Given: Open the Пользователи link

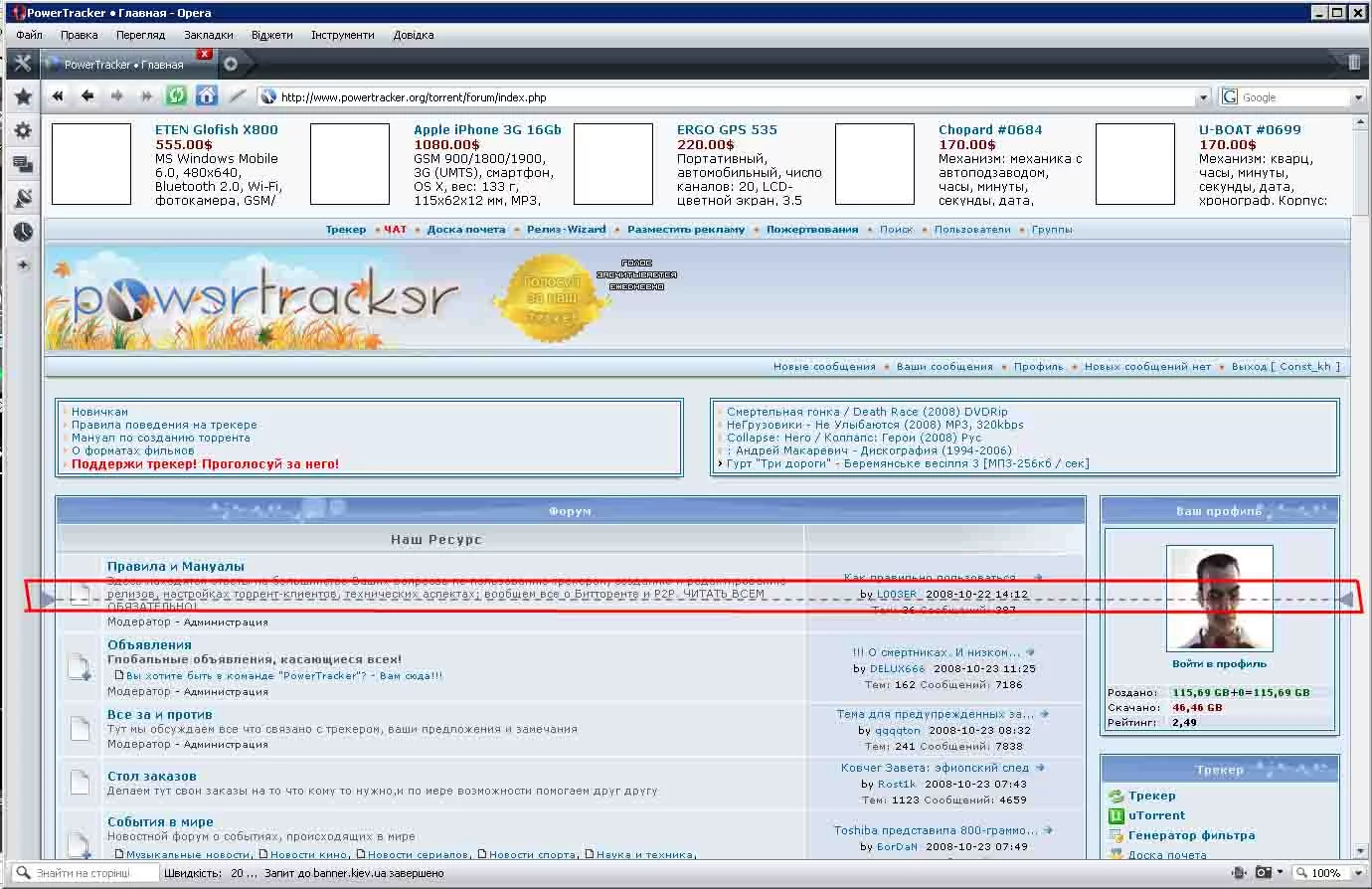Looking at the screenshot, I should click(972, 230).
